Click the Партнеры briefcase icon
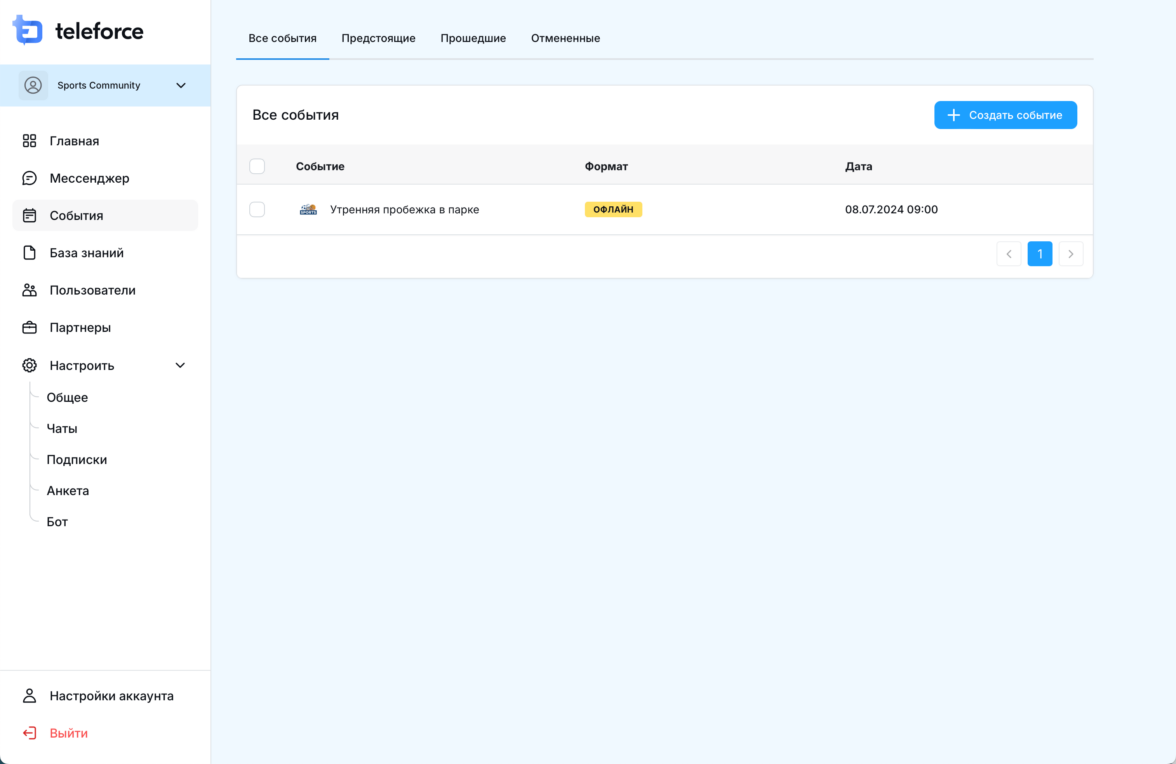 (30, 328)
